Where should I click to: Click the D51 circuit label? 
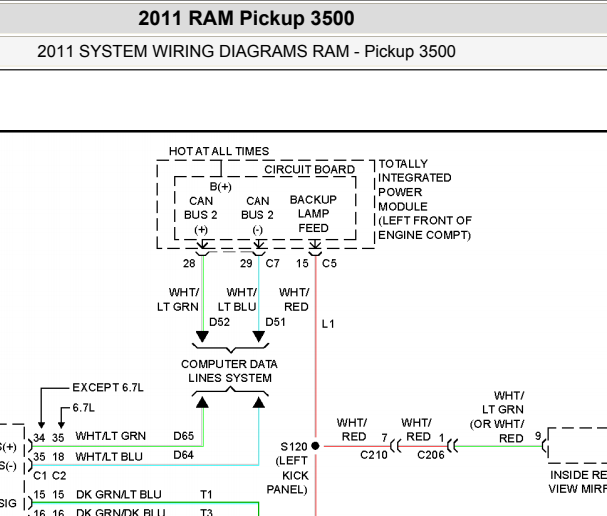point(275,322)
